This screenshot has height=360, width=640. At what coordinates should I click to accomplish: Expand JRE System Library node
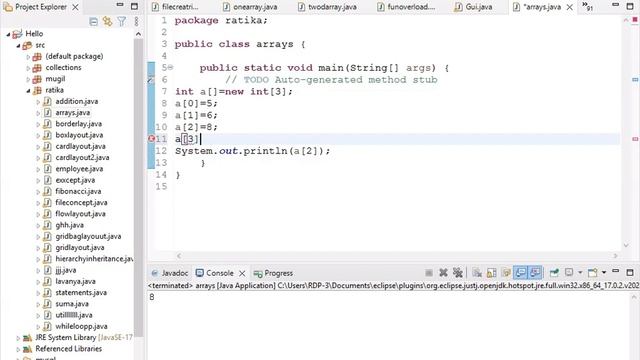18,338
